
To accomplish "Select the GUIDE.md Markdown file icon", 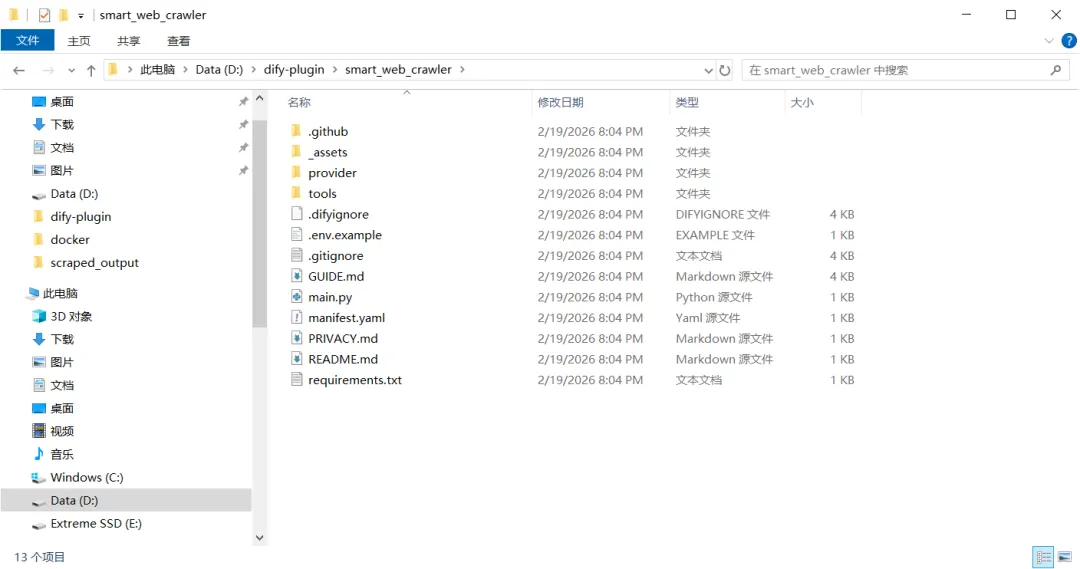I will (x=296, y=276).
